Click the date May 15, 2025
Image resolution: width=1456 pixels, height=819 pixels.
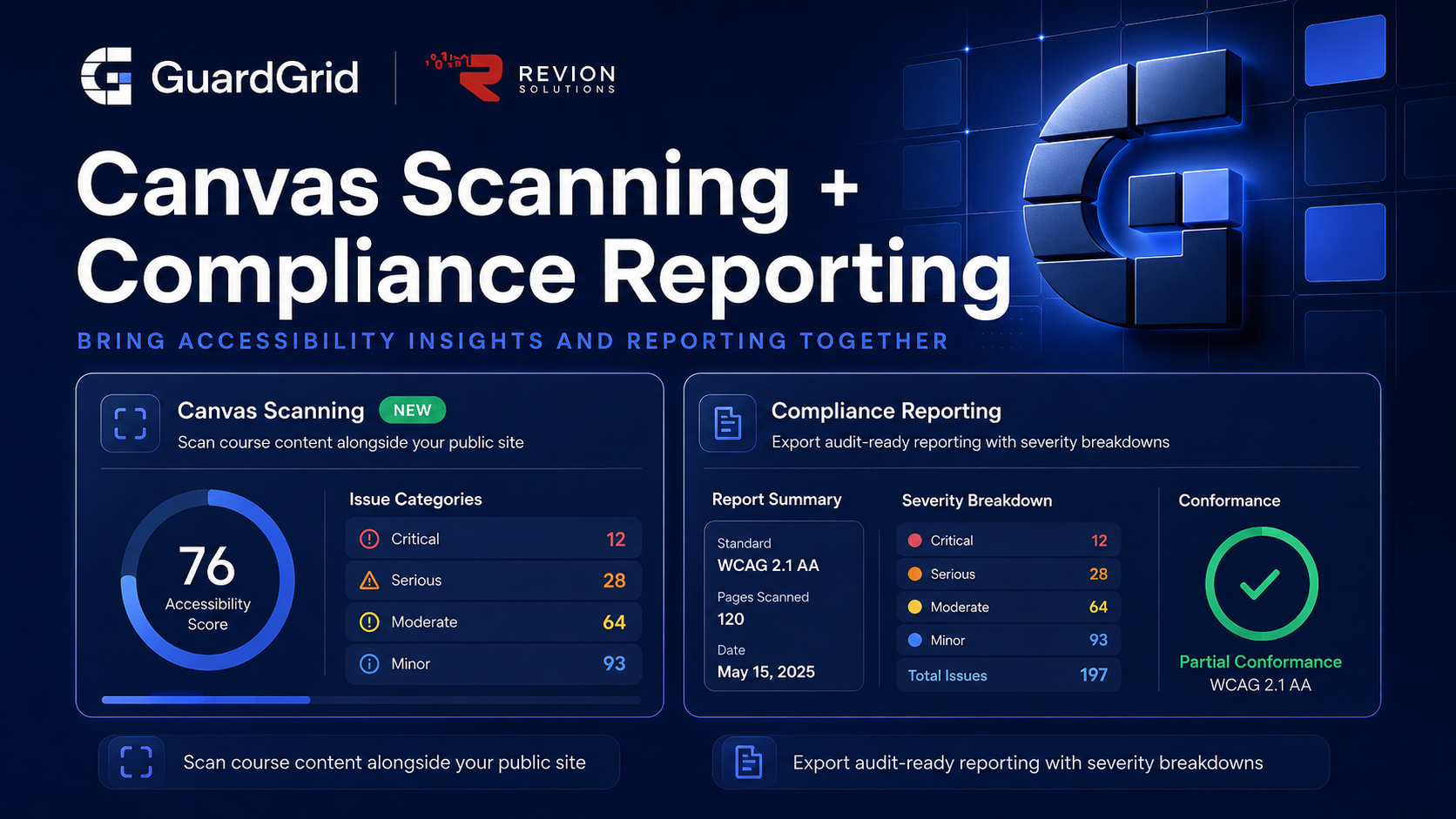[x=766, y=672]
